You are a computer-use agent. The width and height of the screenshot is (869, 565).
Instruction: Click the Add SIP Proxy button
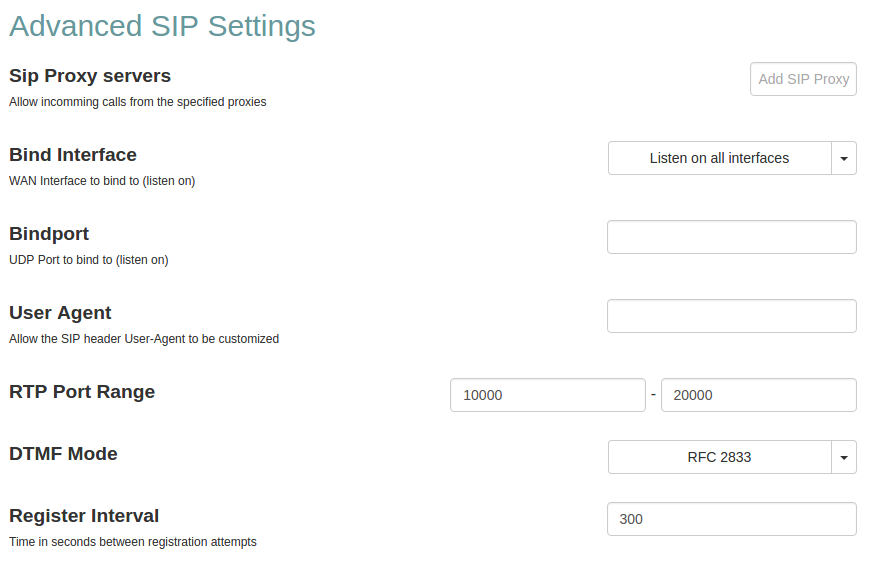click(803, 79)
